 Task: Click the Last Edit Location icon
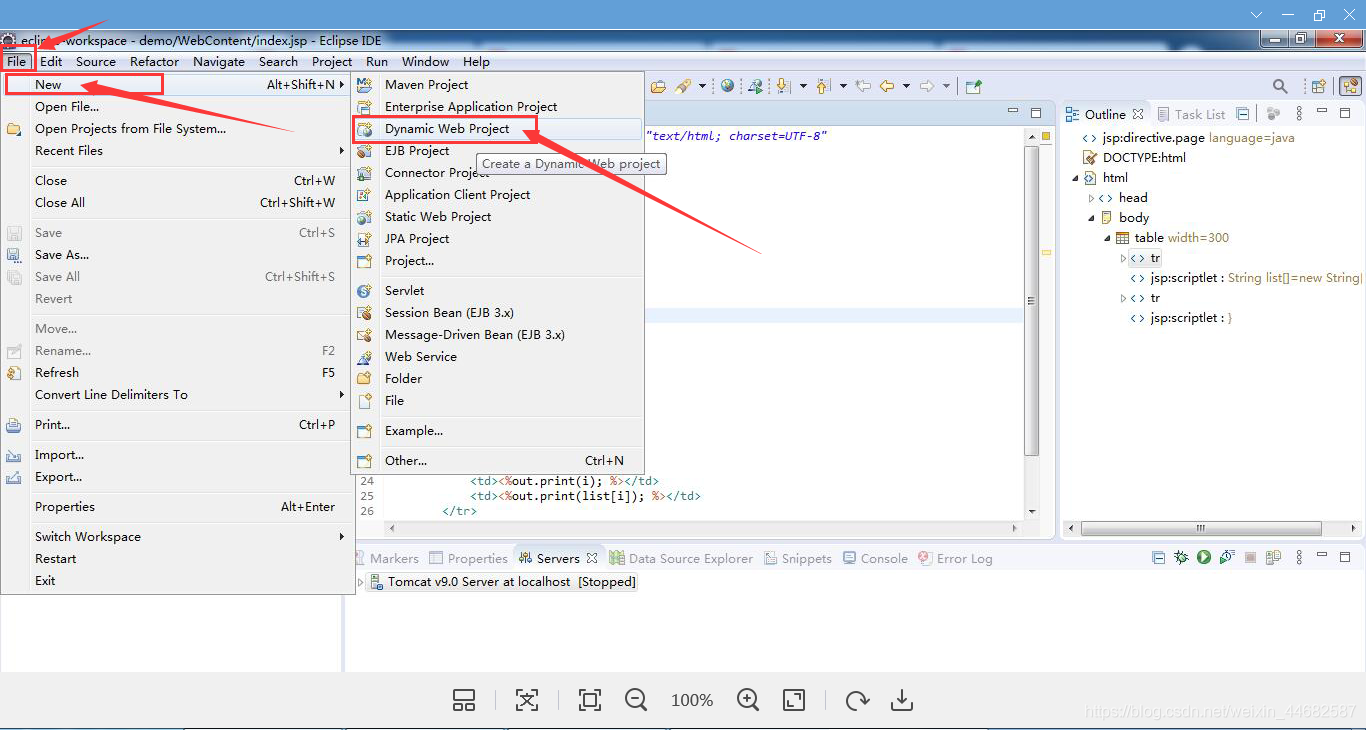coord(863,86)
